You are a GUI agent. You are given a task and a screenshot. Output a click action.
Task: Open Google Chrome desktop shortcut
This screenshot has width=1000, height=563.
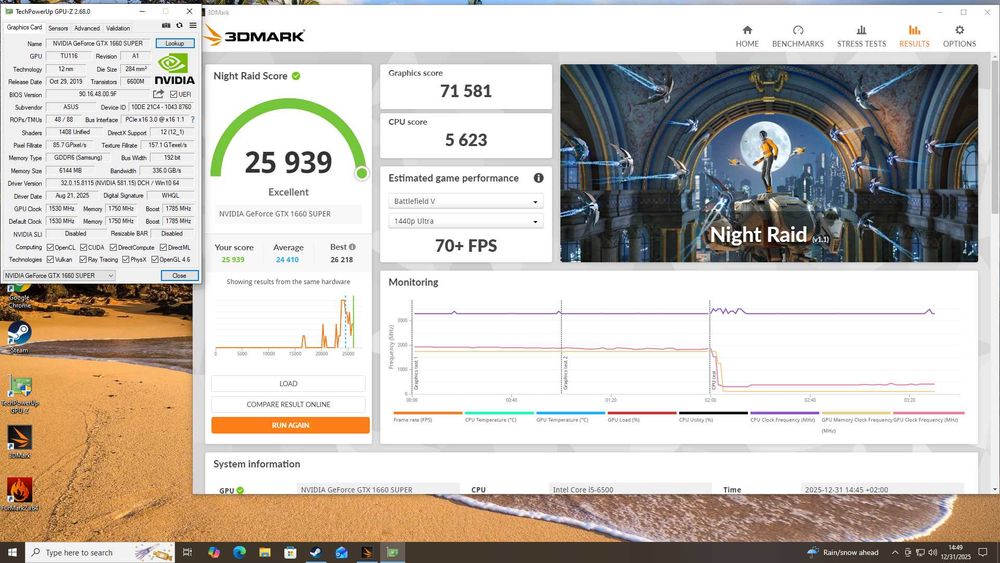point(19,296)
